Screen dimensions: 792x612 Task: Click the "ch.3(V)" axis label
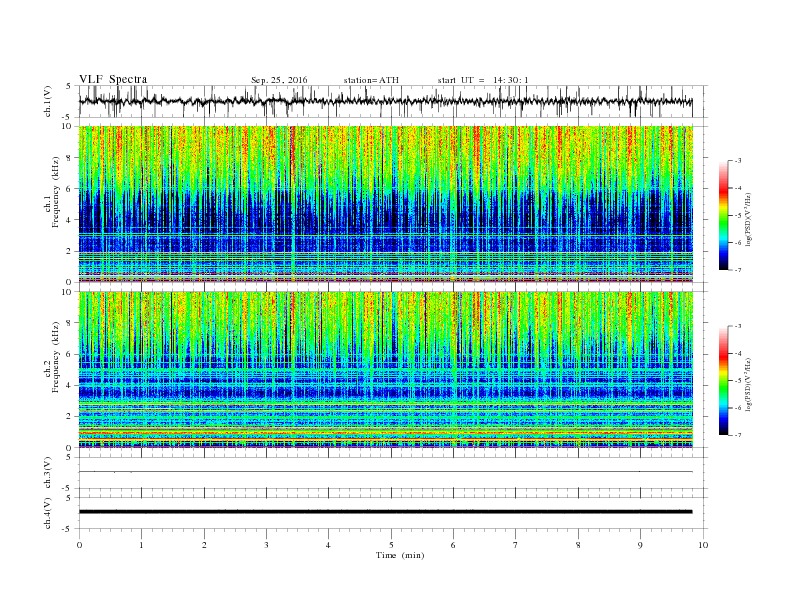pos(48,473)
